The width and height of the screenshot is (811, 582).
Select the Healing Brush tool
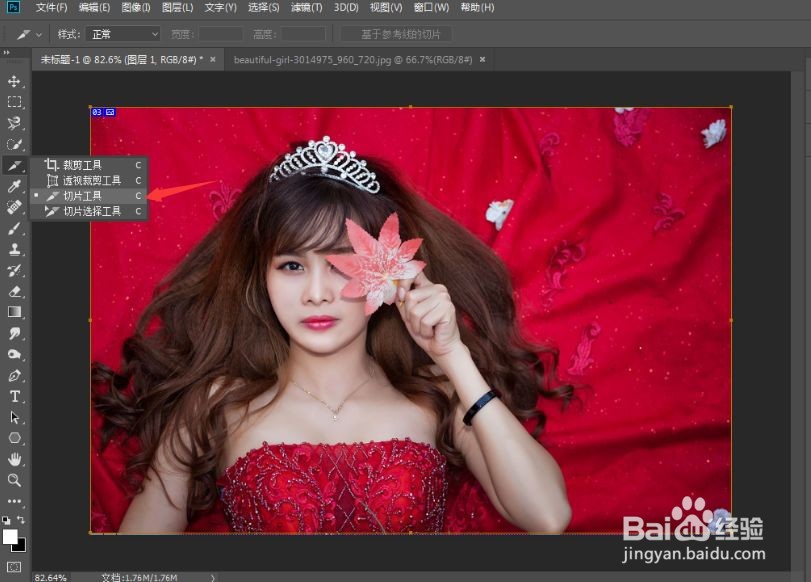coord(14,207)
